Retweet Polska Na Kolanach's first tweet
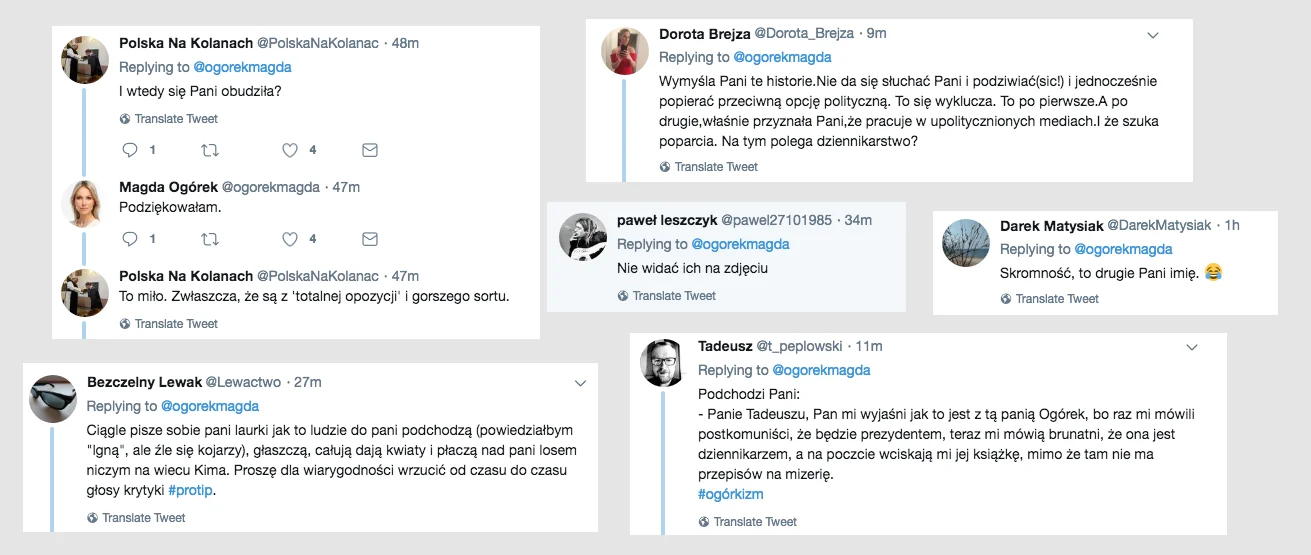1311x555 pixels. tap(210, 150)
